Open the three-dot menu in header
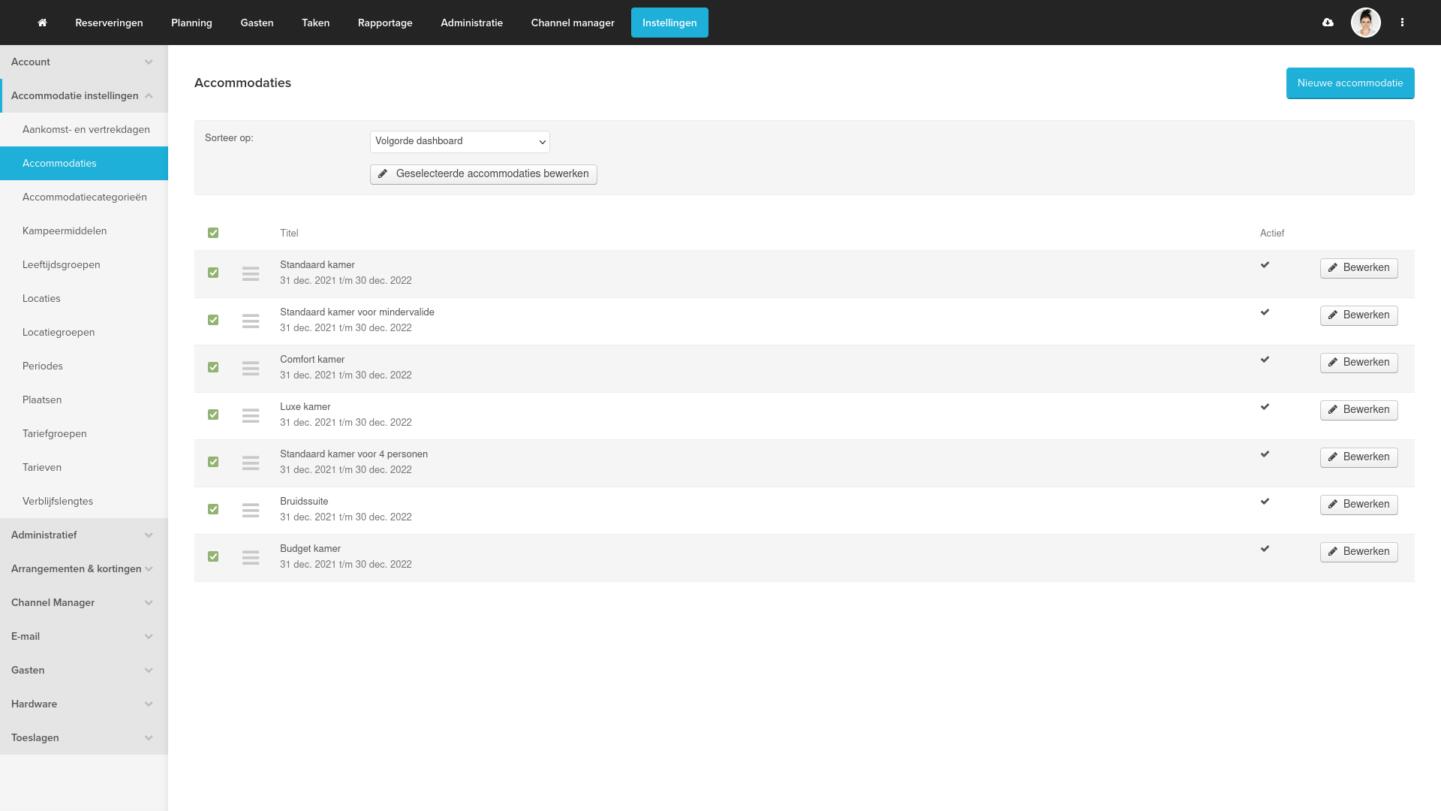 [x=1402, y=23]
